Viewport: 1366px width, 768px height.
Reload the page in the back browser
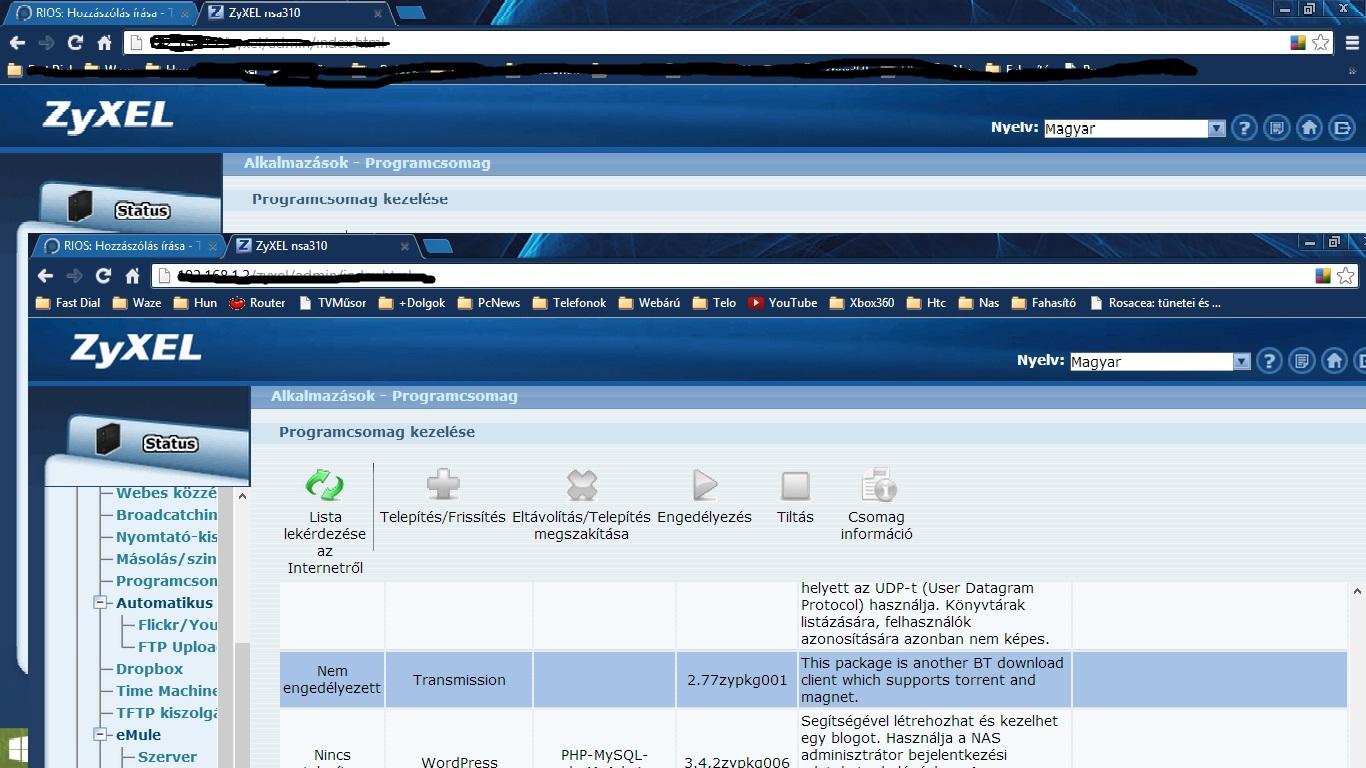pyautogui.click(x=75, y=43)
